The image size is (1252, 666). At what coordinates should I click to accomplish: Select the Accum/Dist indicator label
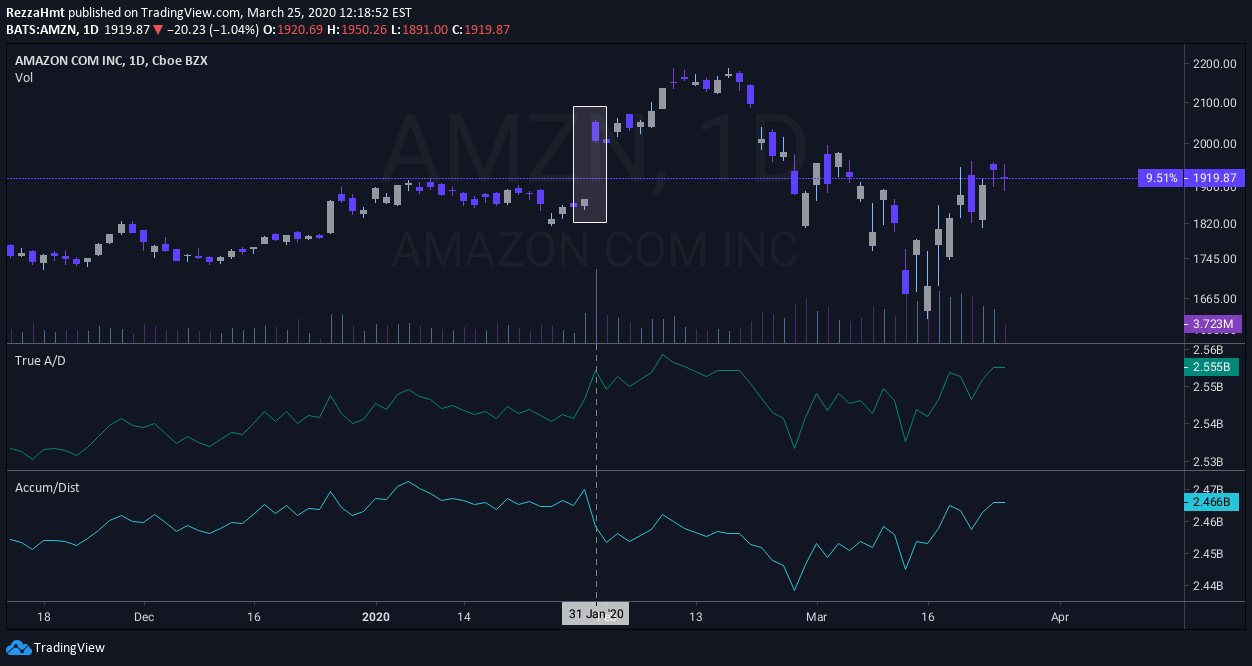coord(47,487)
